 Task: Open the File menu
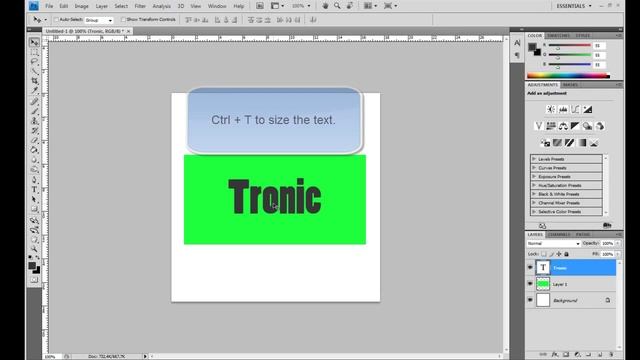(x=49, y=6)
